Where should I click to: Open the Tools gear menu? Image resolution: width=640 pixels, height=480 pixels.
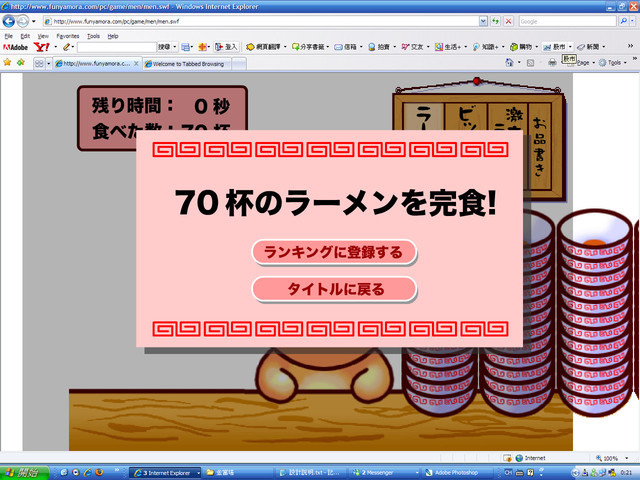coord(611,63)
